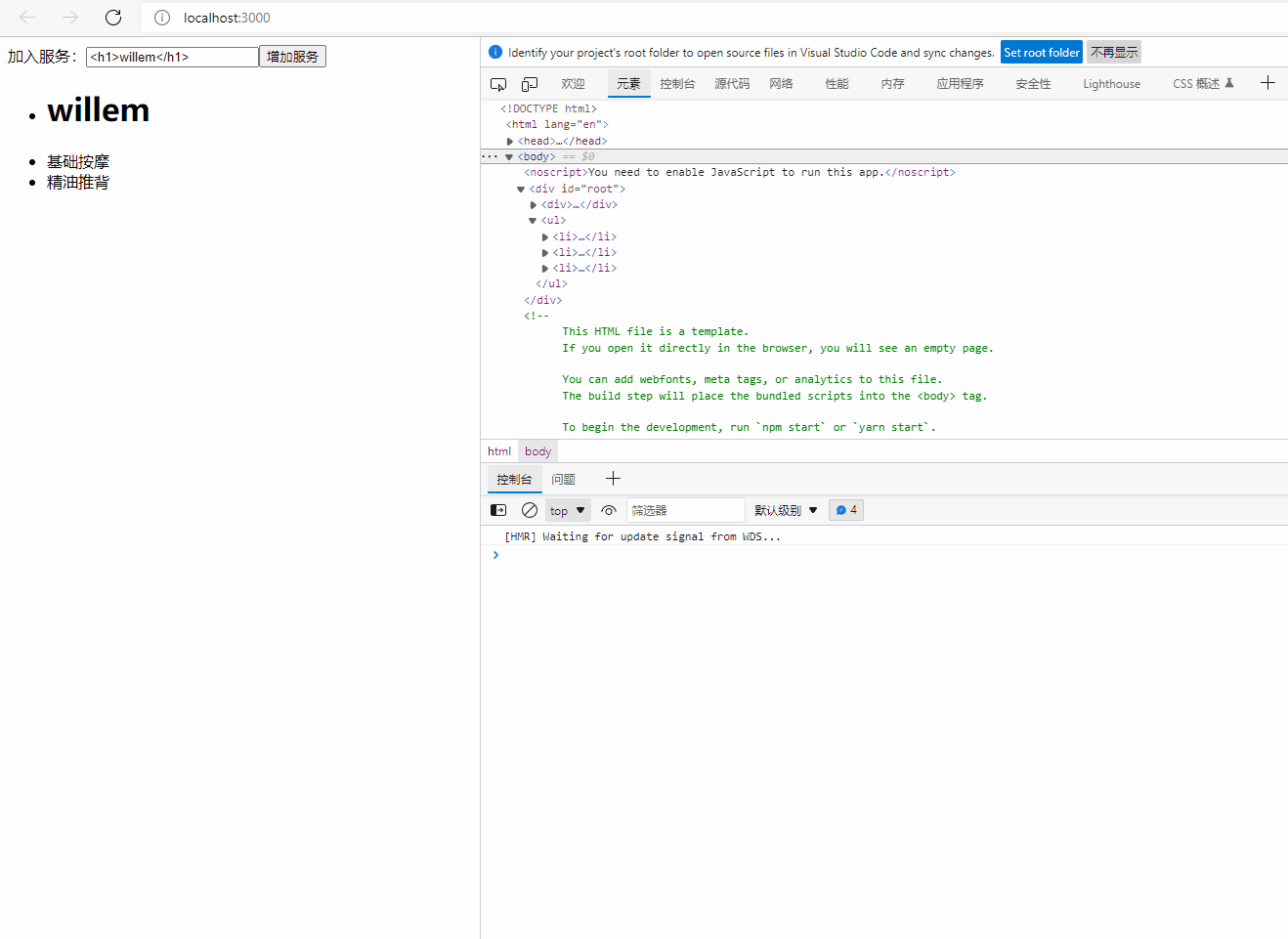
Task: Expand the second li element
Action: click(x=545, y=253)
